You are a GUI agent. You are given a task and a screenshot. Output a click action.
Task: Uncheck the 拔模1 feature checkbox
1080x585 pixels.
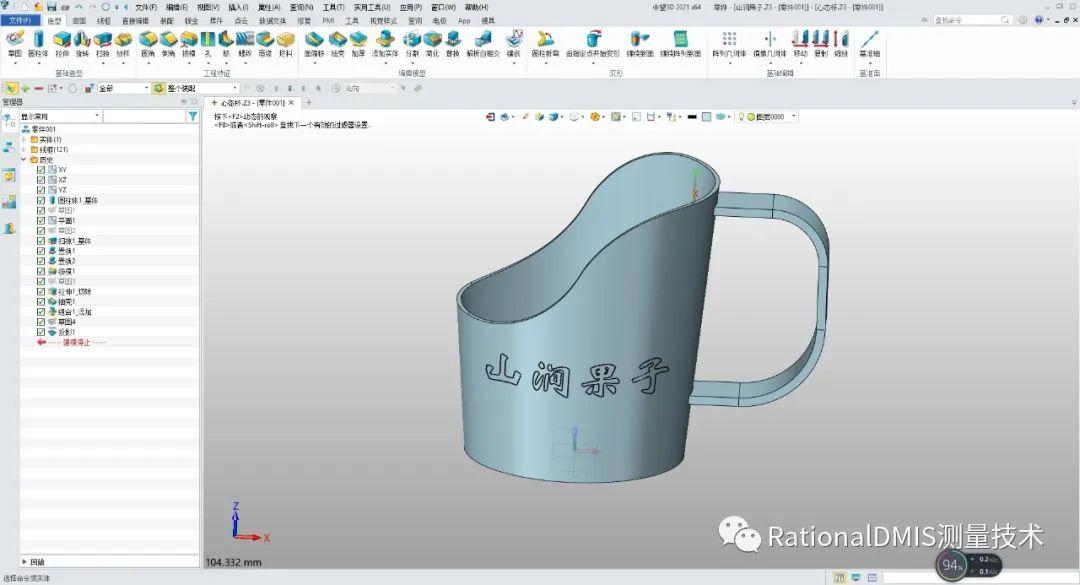41,271
